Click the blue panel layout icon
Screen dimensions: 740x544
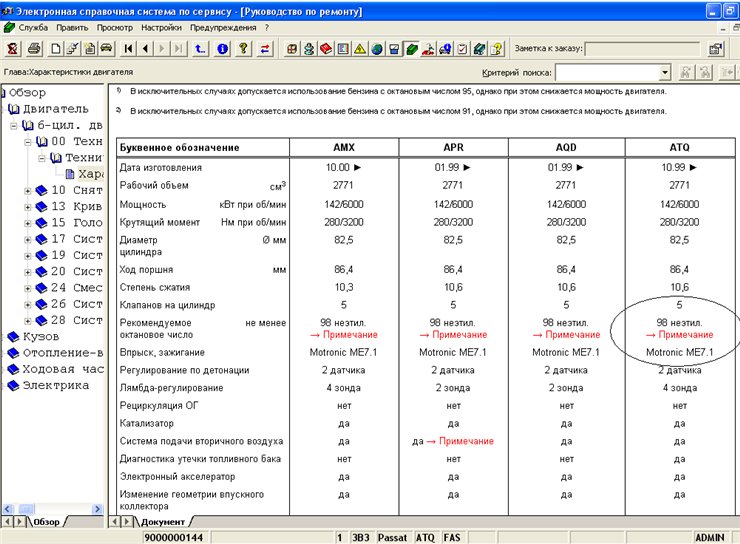click(343, 49)
